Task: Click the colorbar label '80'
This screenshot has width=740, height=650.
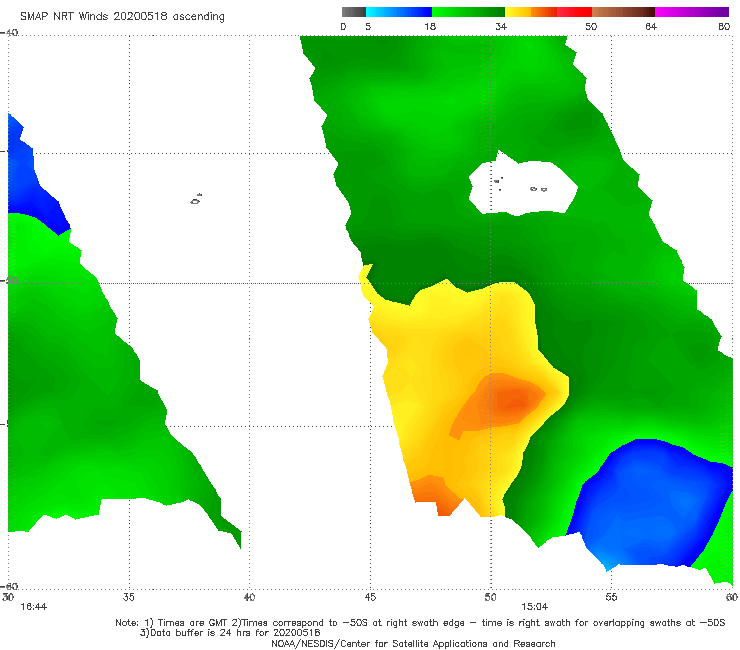Action: pos(724,26)
